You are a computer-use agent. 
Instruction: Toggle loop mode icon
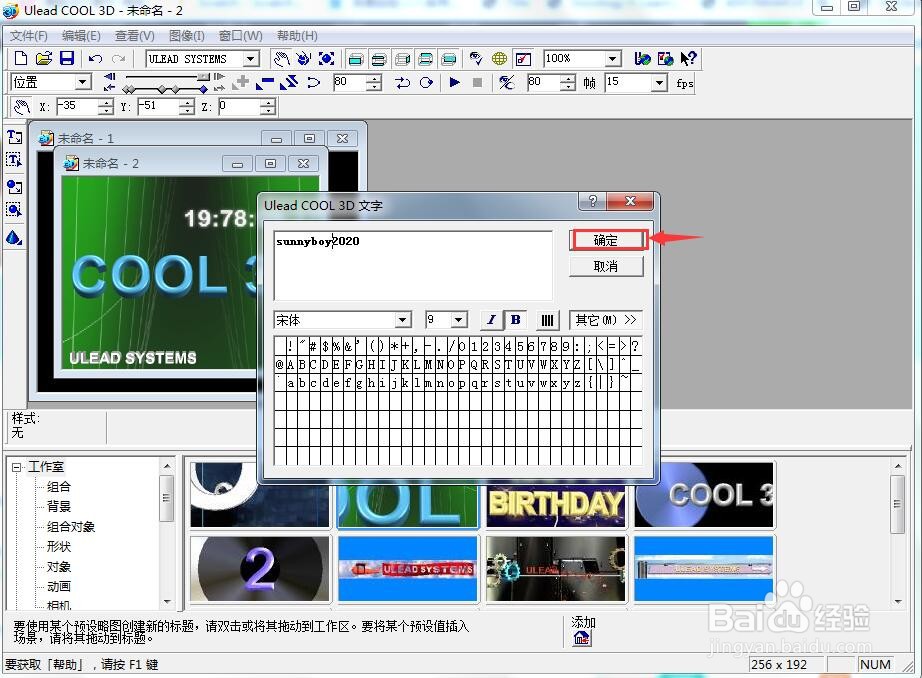pos(426,82)
